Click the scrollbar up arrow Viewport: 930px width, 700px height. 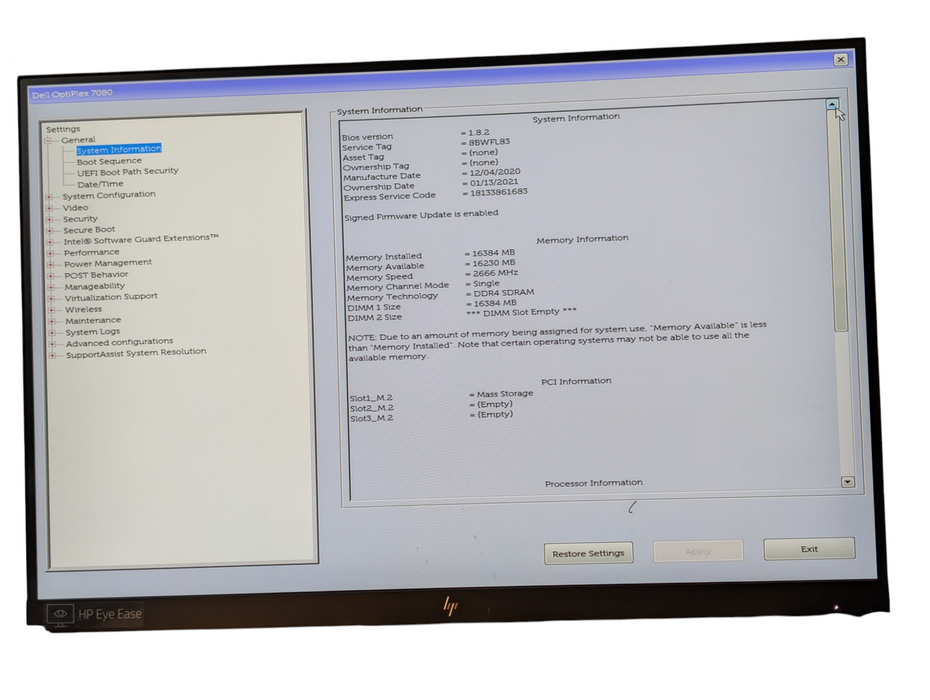pos(832,104)
